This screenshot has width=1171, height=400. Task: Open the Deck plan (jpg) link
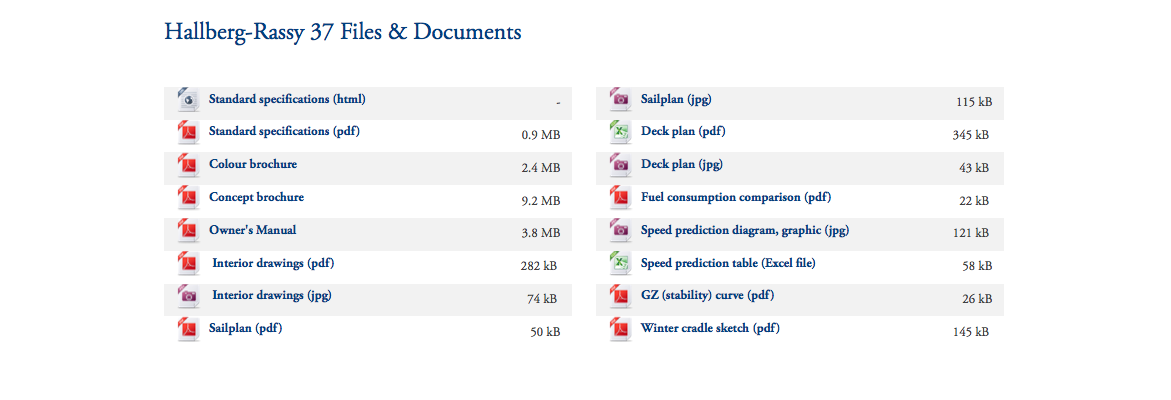tap(682, 165)
